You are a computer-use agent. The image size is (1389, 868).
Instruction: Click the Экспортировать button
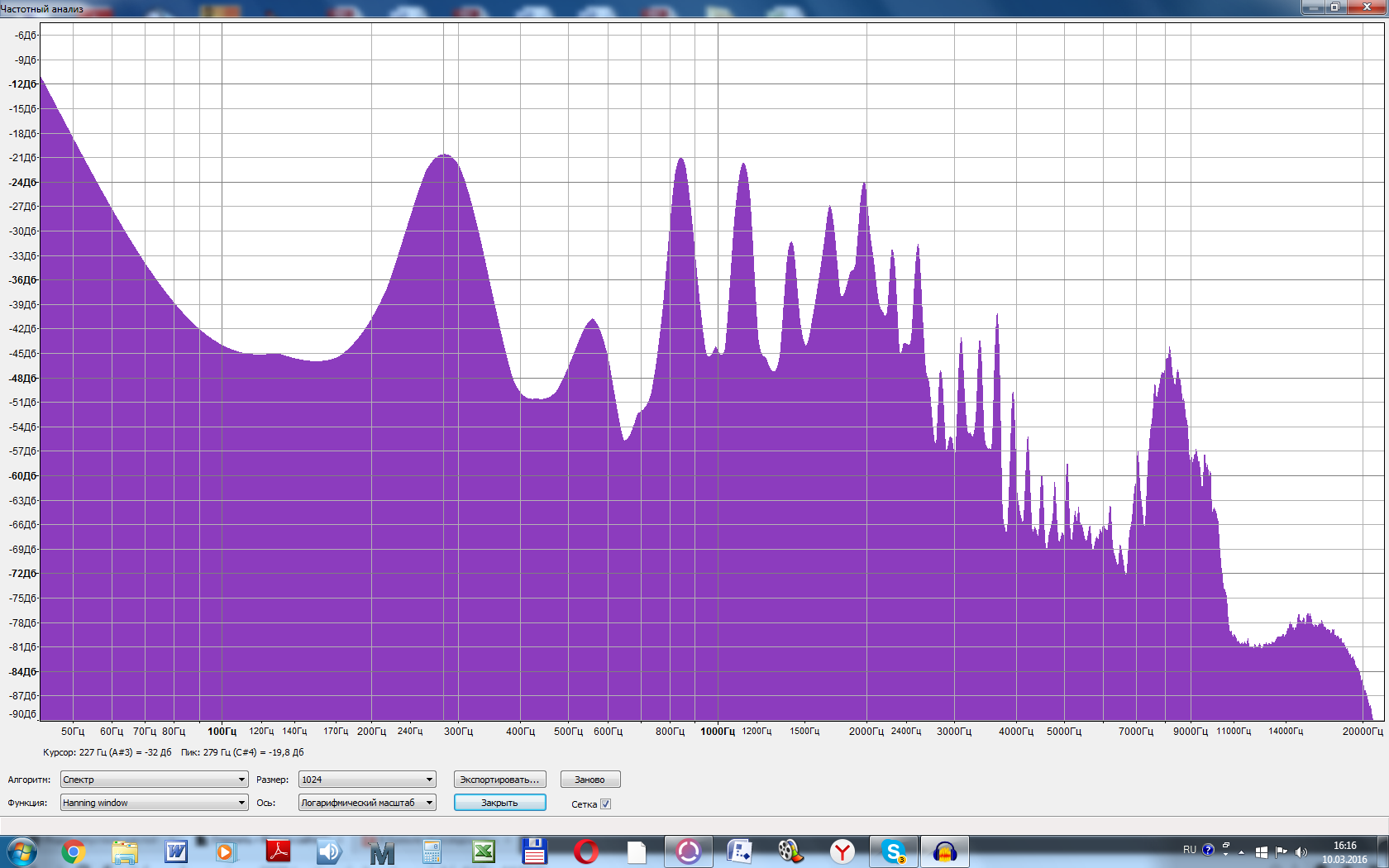[x=499, y=780]
